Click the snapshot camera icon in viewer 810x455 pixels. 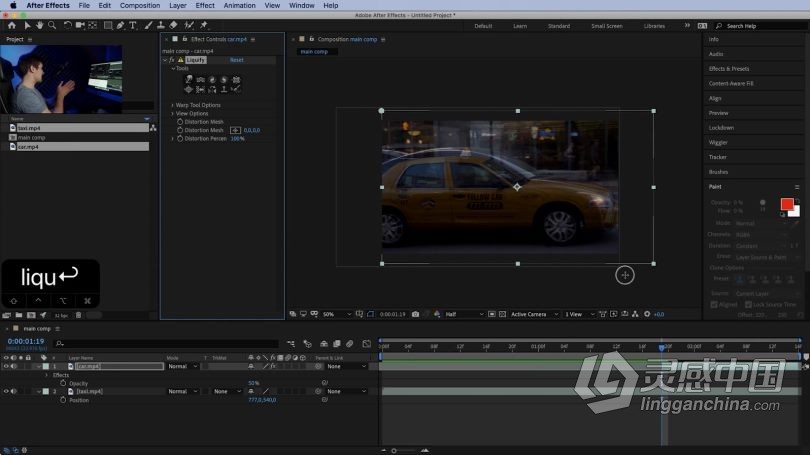(415, 314)
